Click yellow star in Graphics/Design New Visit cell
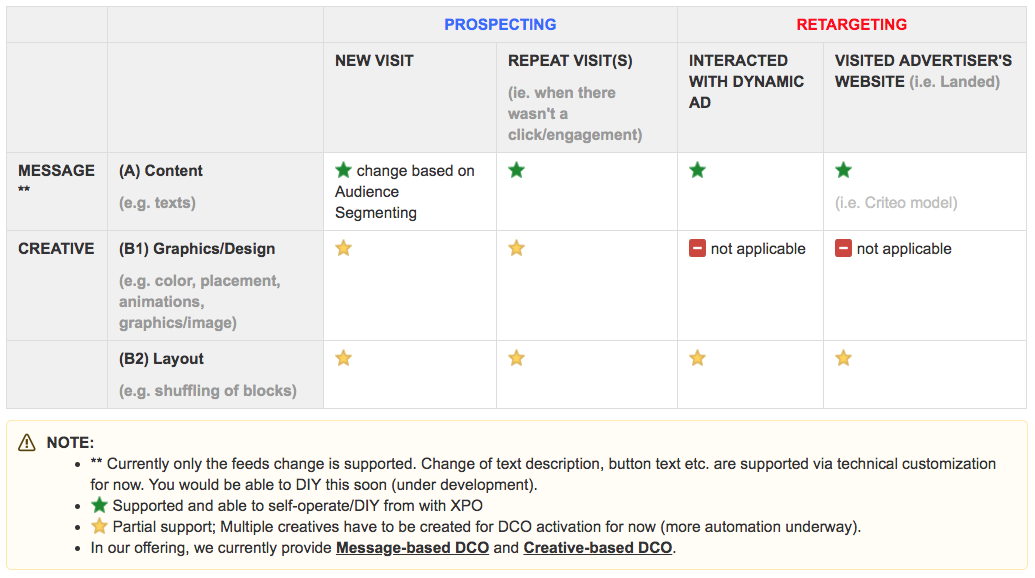This screenshot has width=1035, height=578. tap(344, 248)
